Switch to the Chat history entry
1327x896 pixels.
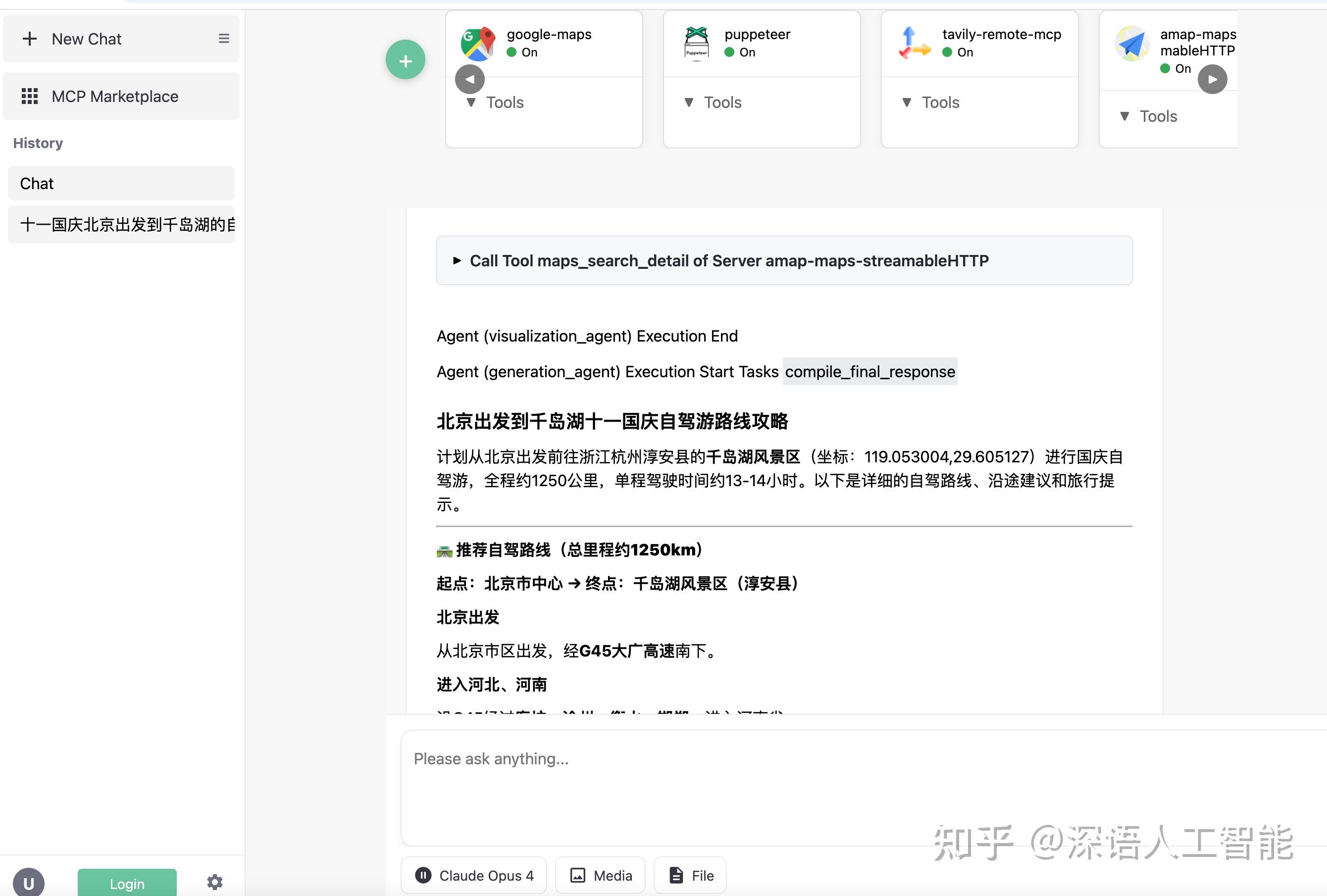coord(121,183)
